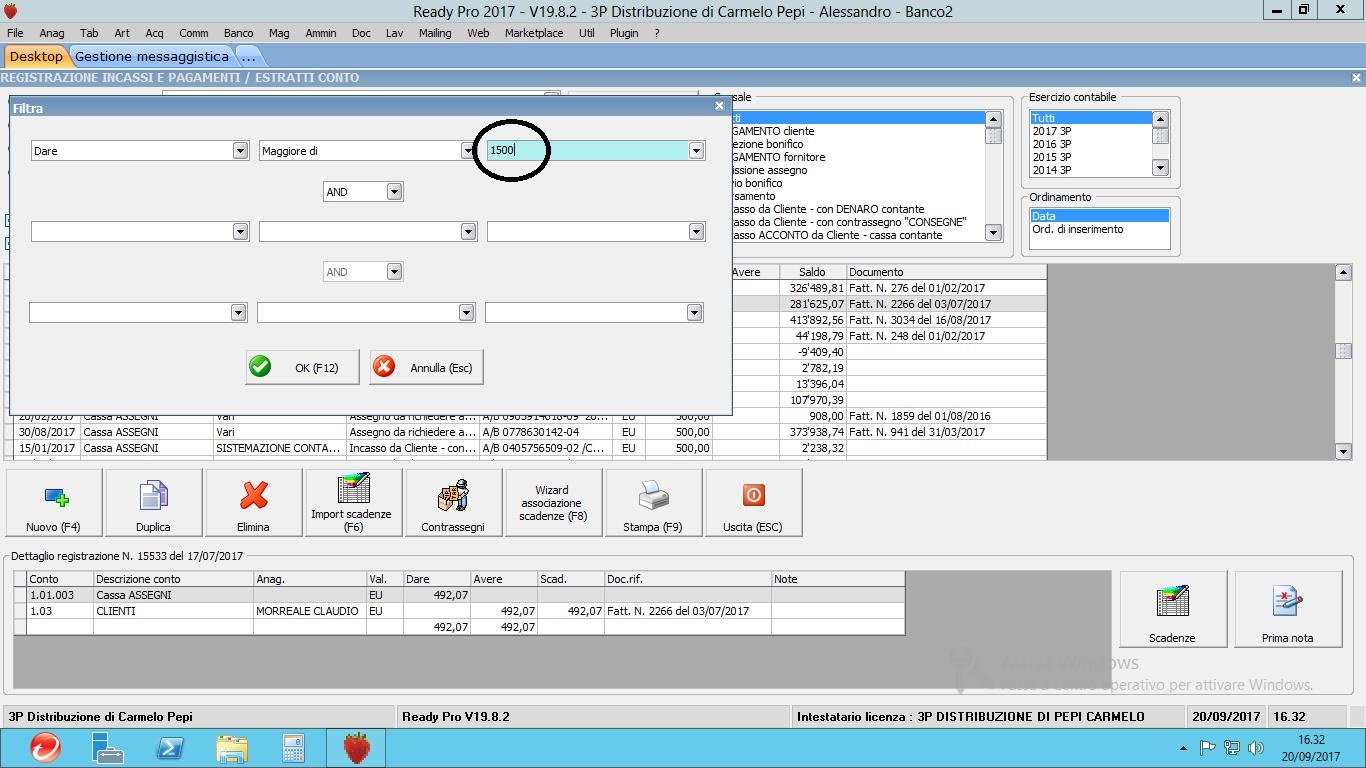The width and height of the screenshot is (1366, 768).
Task: Open Trend Micro taskbar icon
Action: click(x=44, y=748)
